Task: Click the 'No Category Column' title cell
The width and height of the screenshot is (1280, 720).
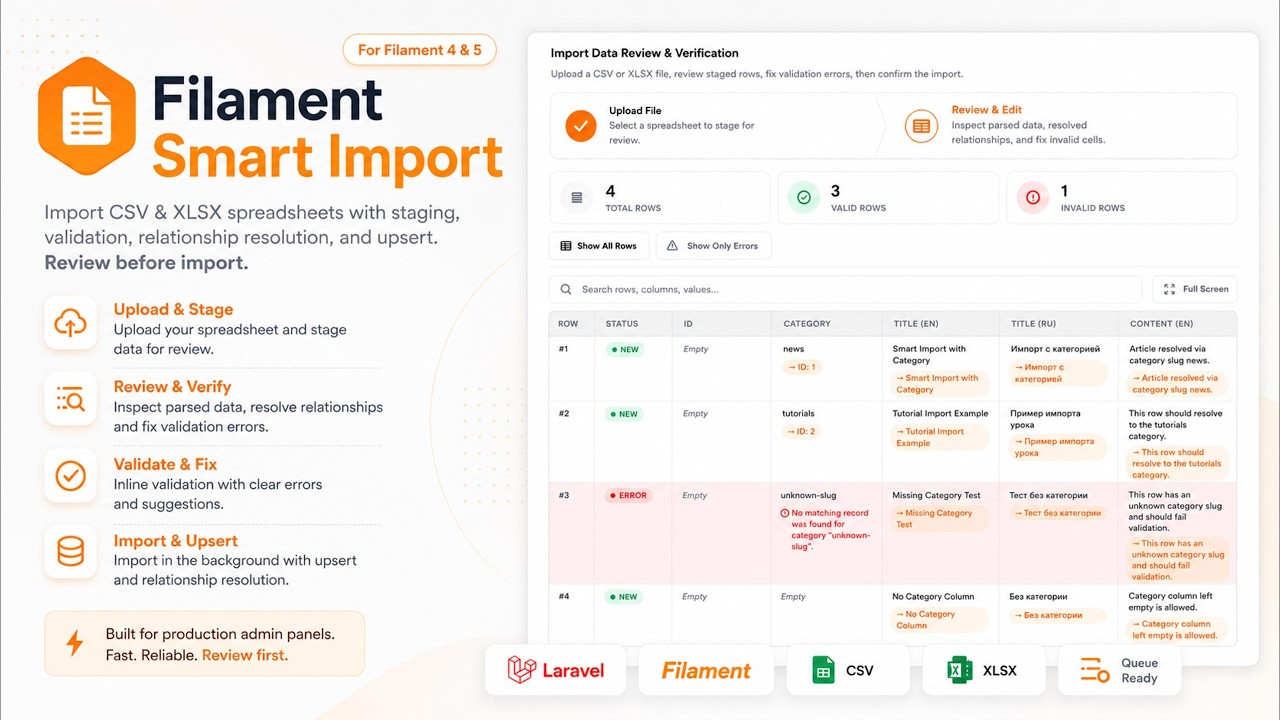Action: [x=933, y=597]
